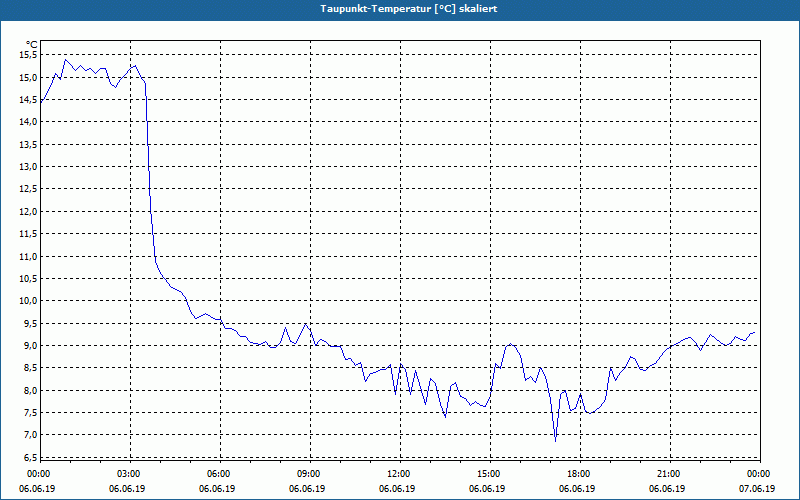
Task: Click the 09:00 time label
Action: click(311, 474)
